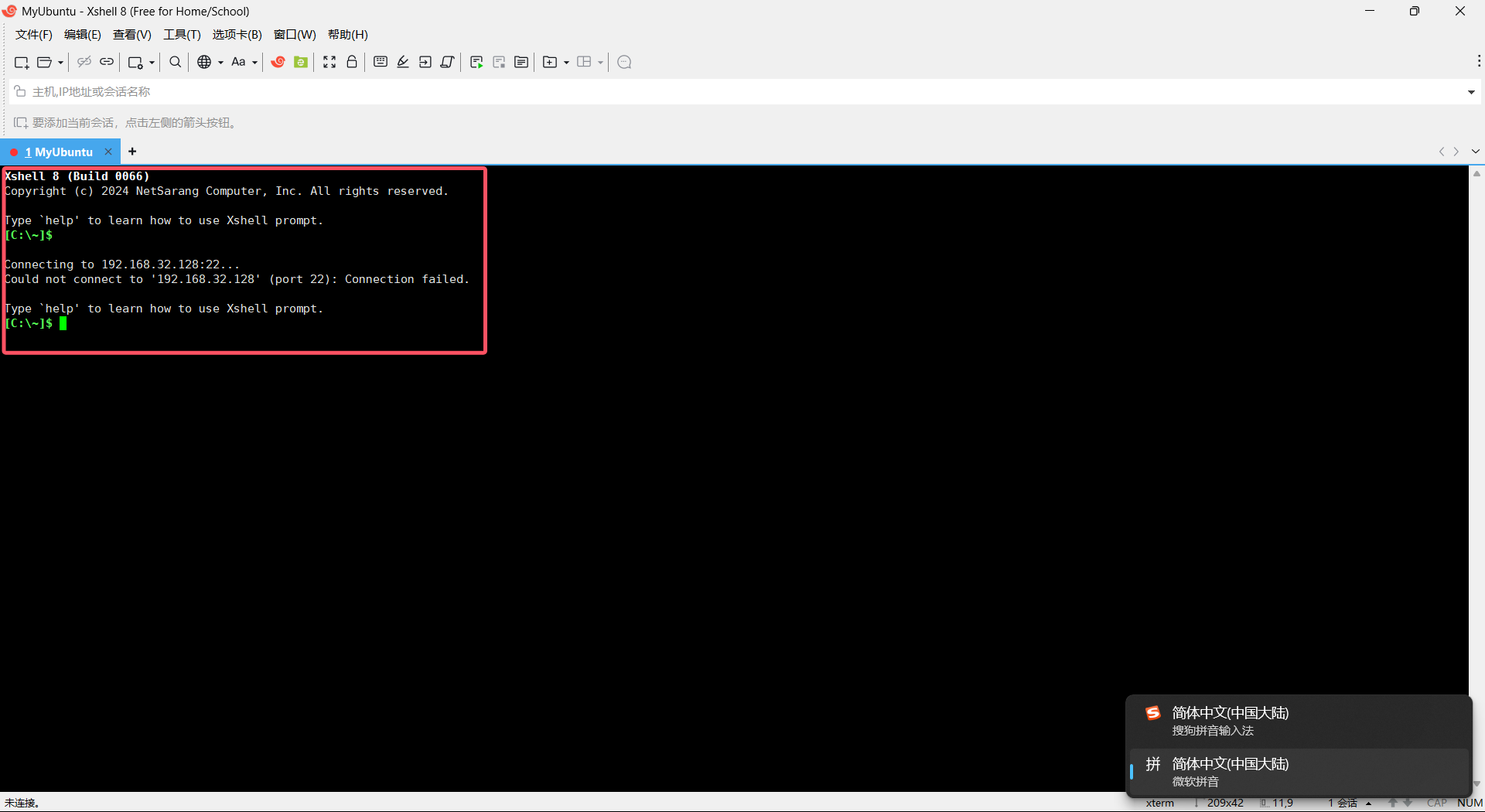Image resolution: width=1485 pixels, height=812 pixels.
Task: Expand the session address bar dropdown
Action: tap(1472, 91)
